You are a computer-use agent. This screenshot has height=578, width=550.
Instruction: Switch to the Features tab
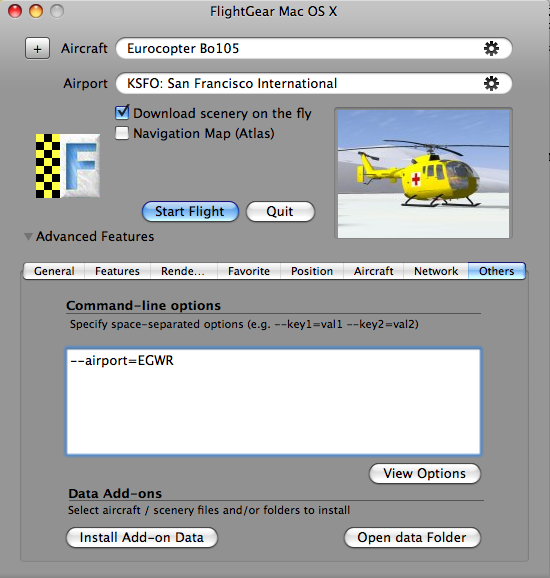pyautogui.click(x=117, y=271)
